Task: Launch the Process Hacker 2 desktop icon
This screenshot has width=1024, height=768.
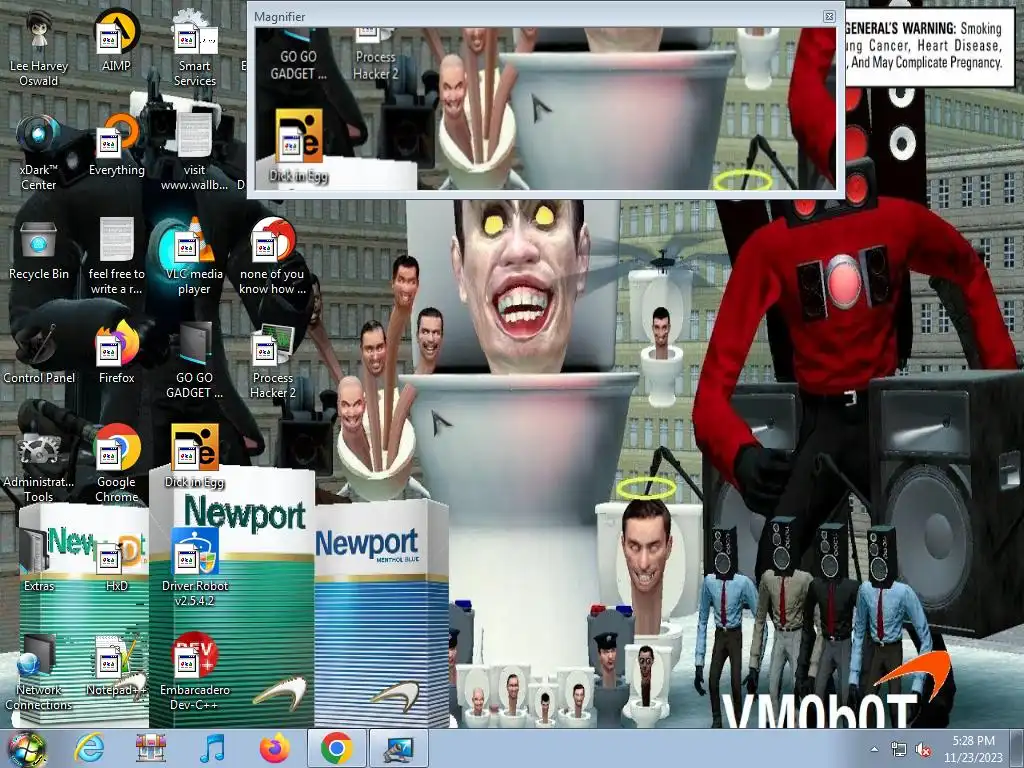Action: 273,360
